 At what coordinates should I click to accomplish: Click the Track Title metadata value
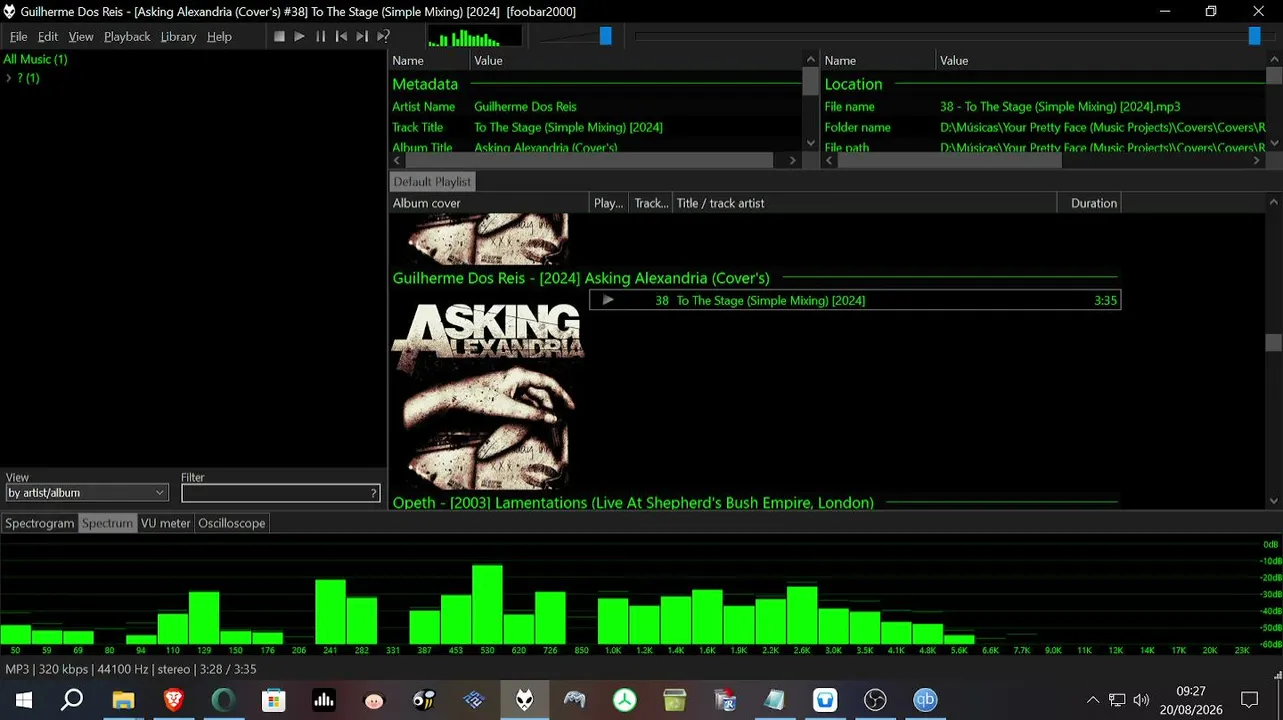[568, 127]
